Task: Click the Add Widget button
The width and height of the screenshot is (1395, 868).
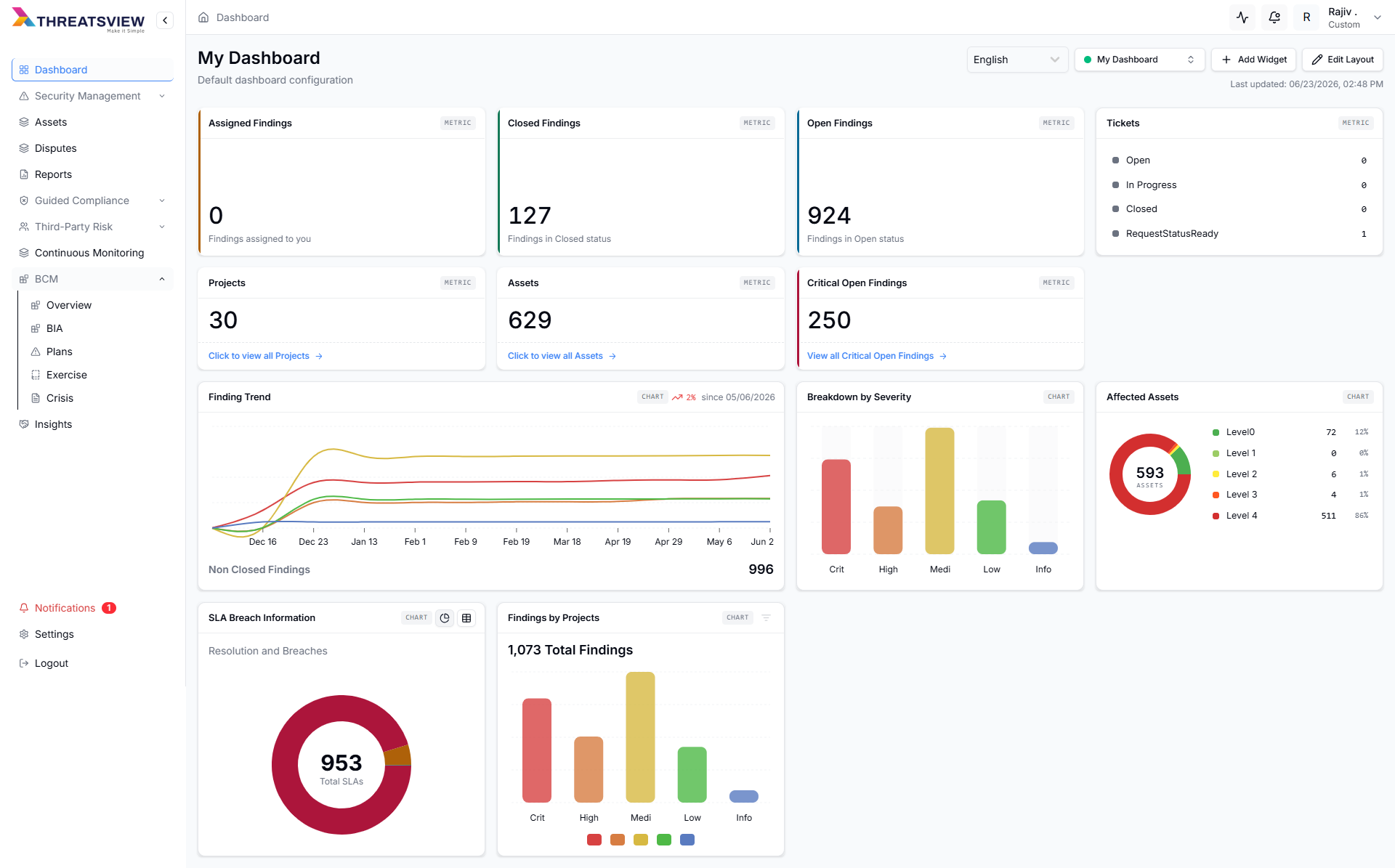Action: tap(1254, 60)
